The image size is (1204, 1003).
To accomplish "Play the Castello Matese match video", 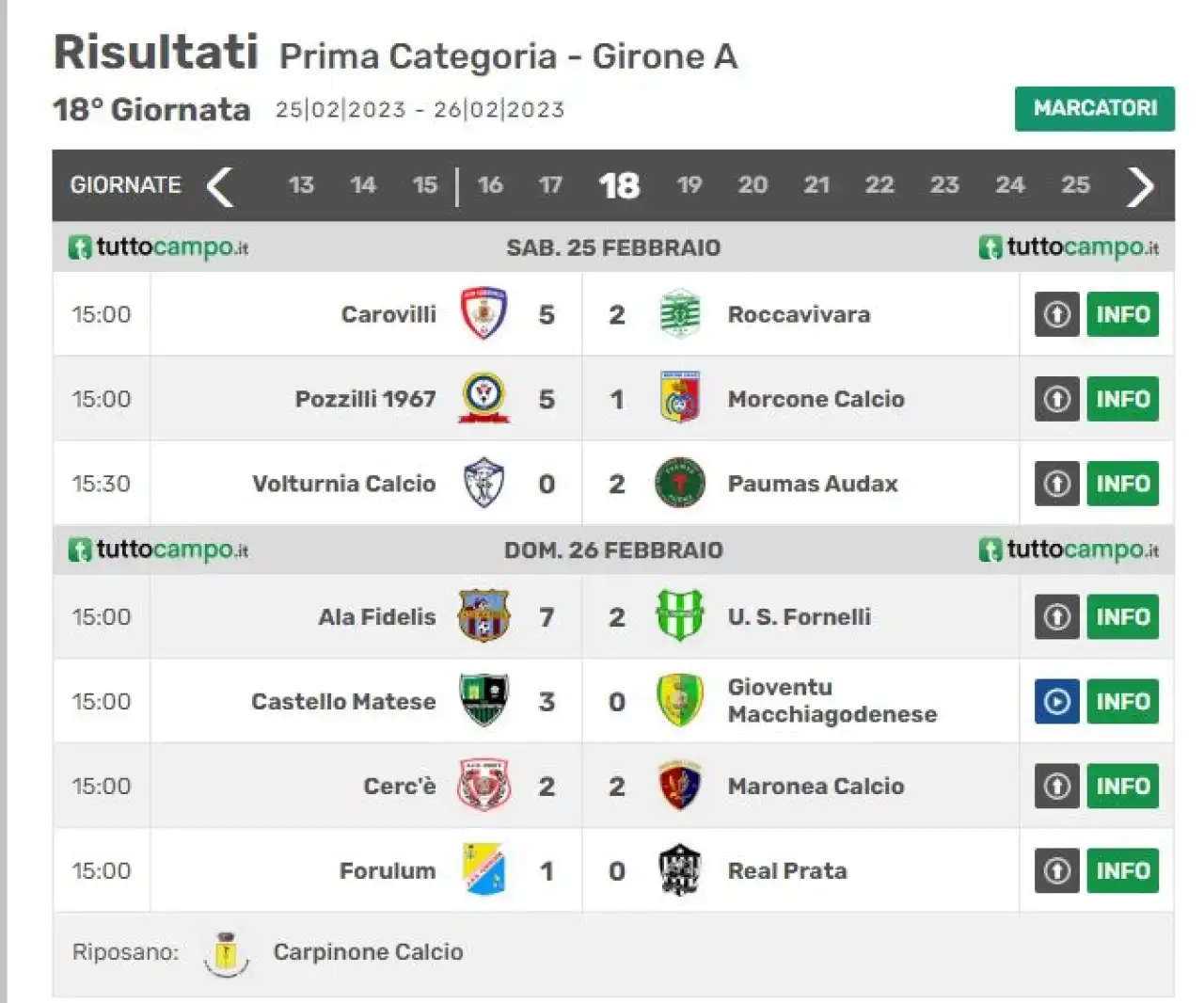I will 1056,701.
